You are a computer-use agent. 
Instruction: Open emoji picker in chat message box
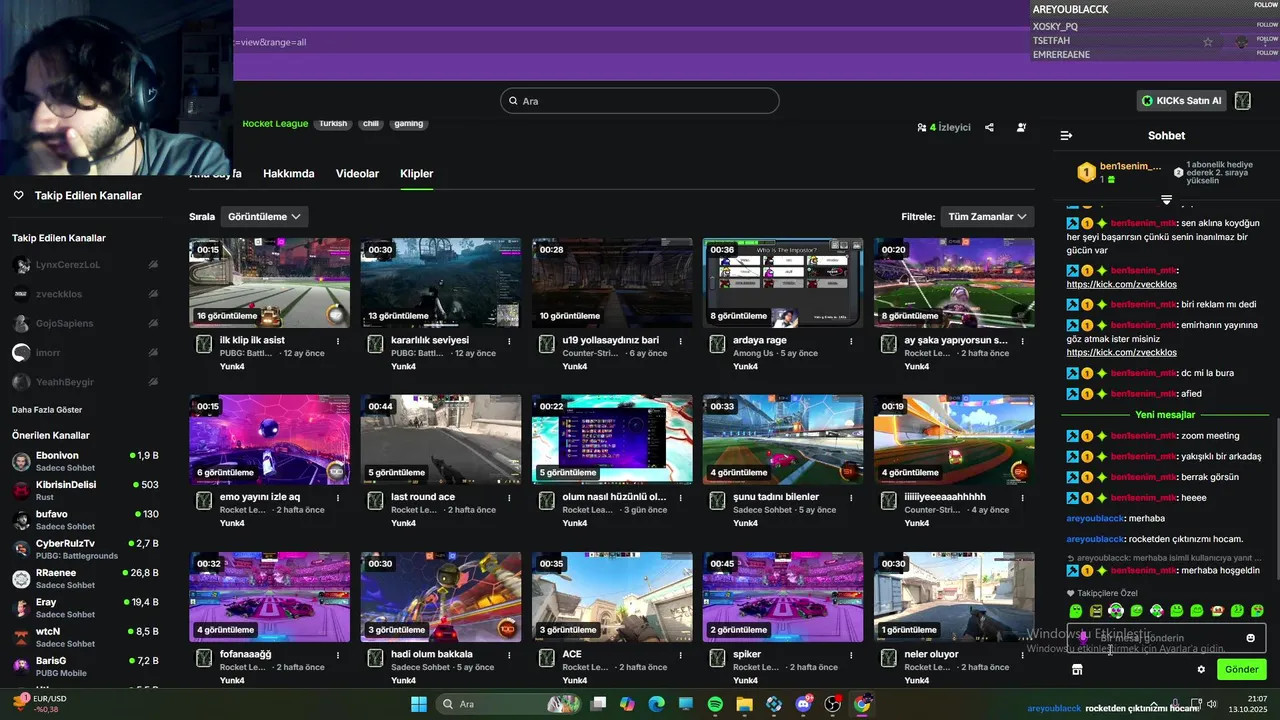point(1250,638)
